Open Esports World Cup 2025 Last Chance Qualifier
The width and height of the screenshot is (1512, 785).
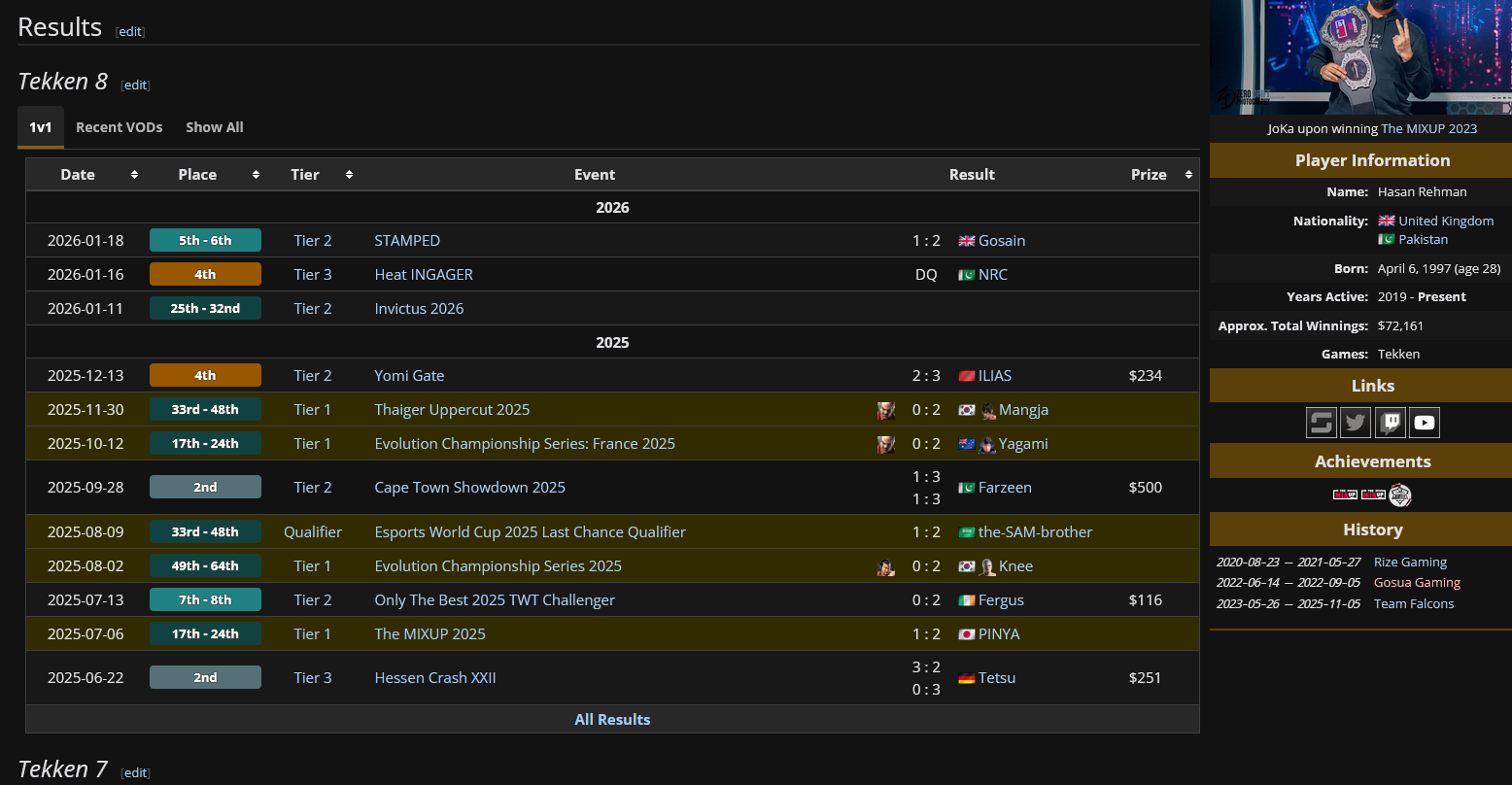pyautogui.click(x=530, y=532)
